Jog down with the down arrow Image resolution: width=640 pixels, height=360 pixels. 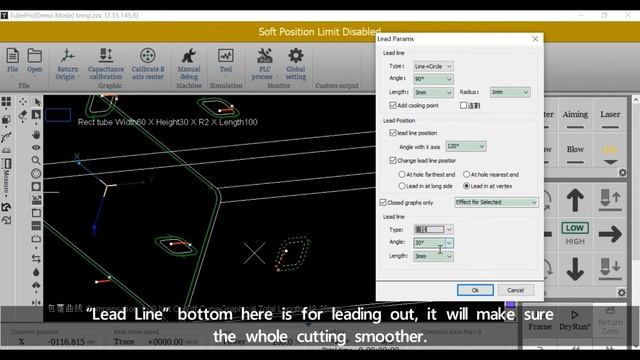[575, 269]
